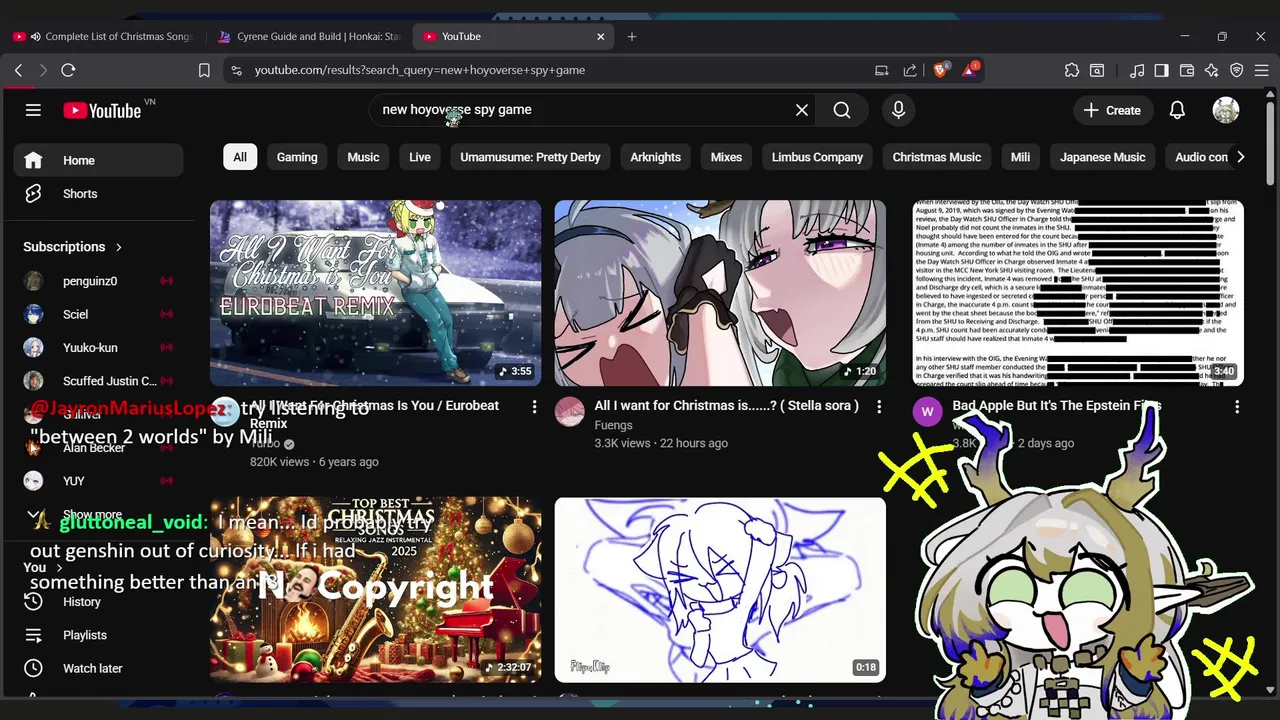
Task: Open the notifications bell
Action: 1177,110
